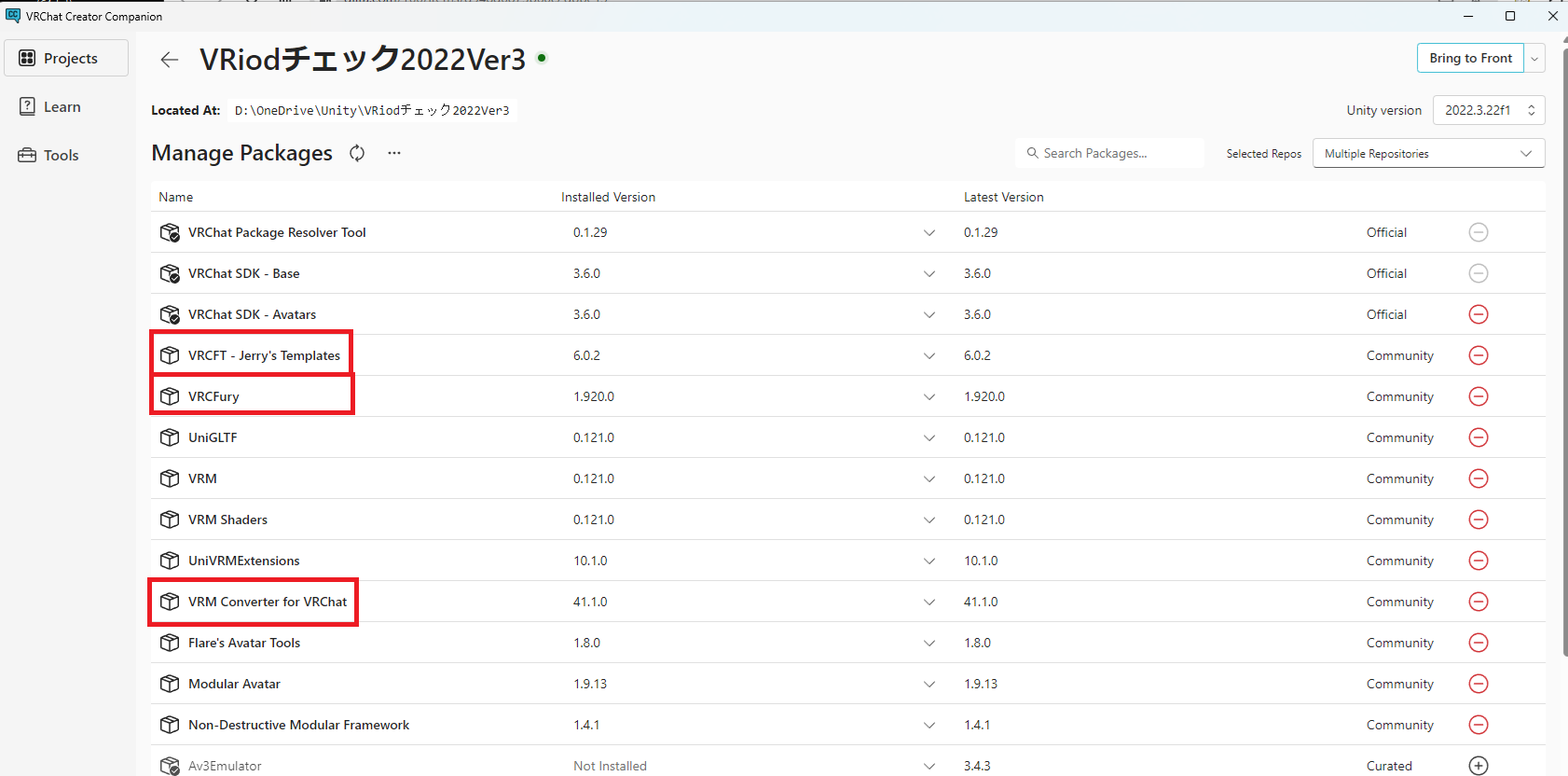Click the VRChat Creator Companion title bar icon
The height and width of the screenshot is (776, 1568).
13,16
